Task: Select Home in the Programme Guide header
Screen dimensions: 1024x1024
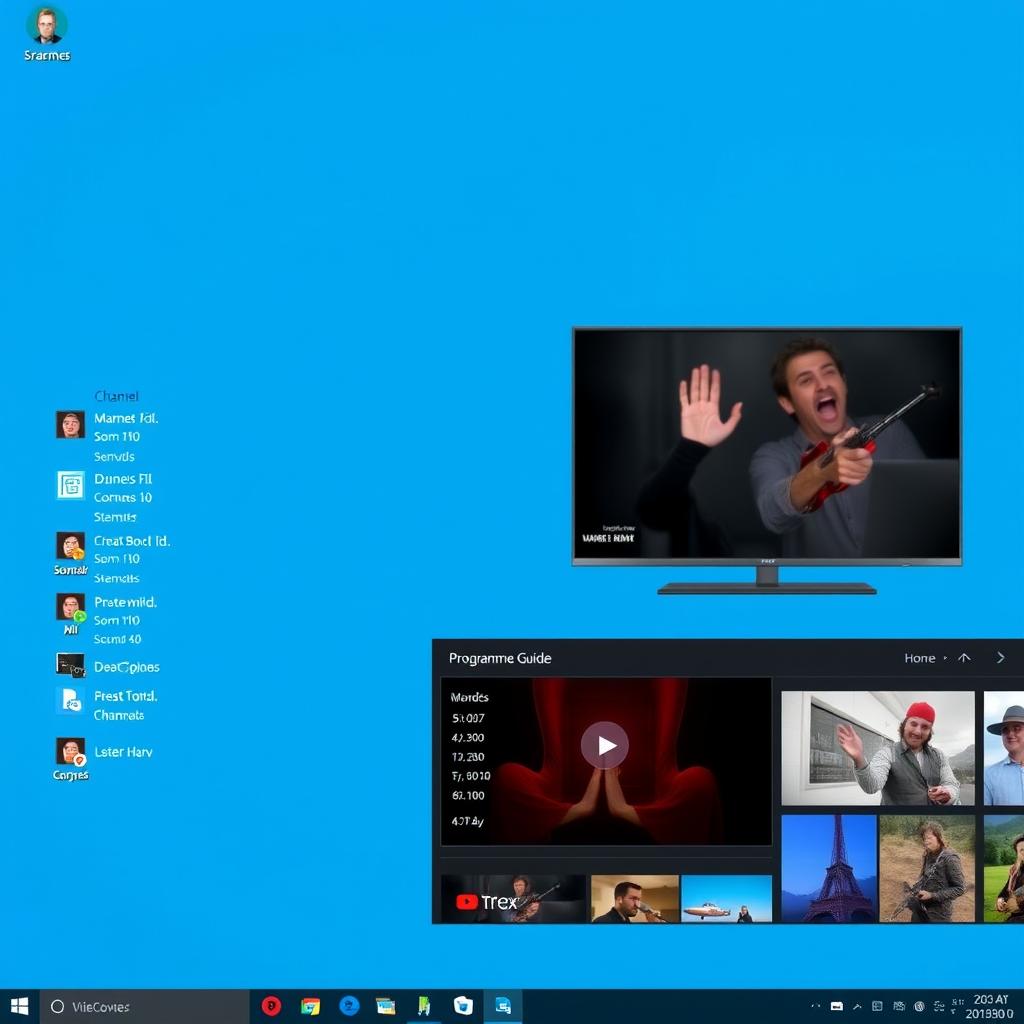Action: 919,658
